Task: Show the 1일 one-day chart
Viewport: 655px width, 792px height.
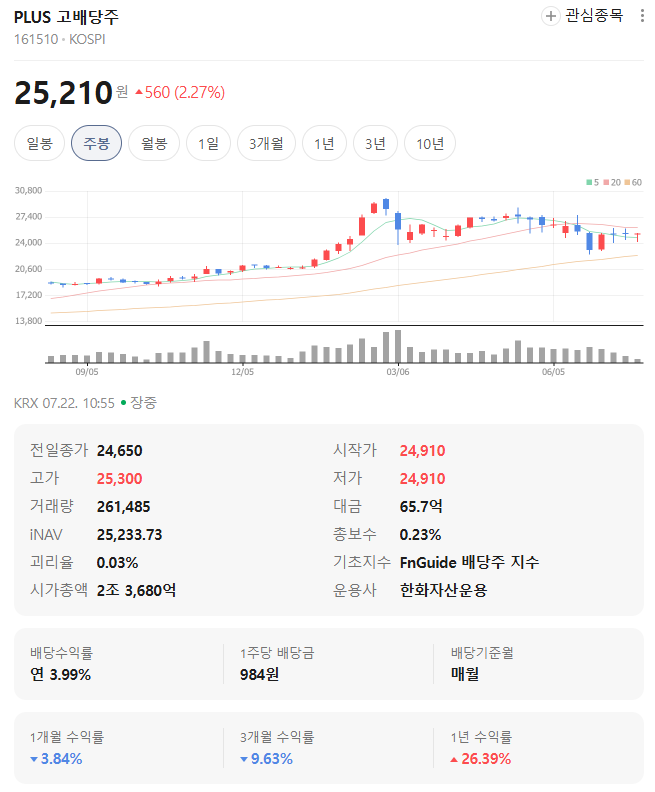Action: 209,143
